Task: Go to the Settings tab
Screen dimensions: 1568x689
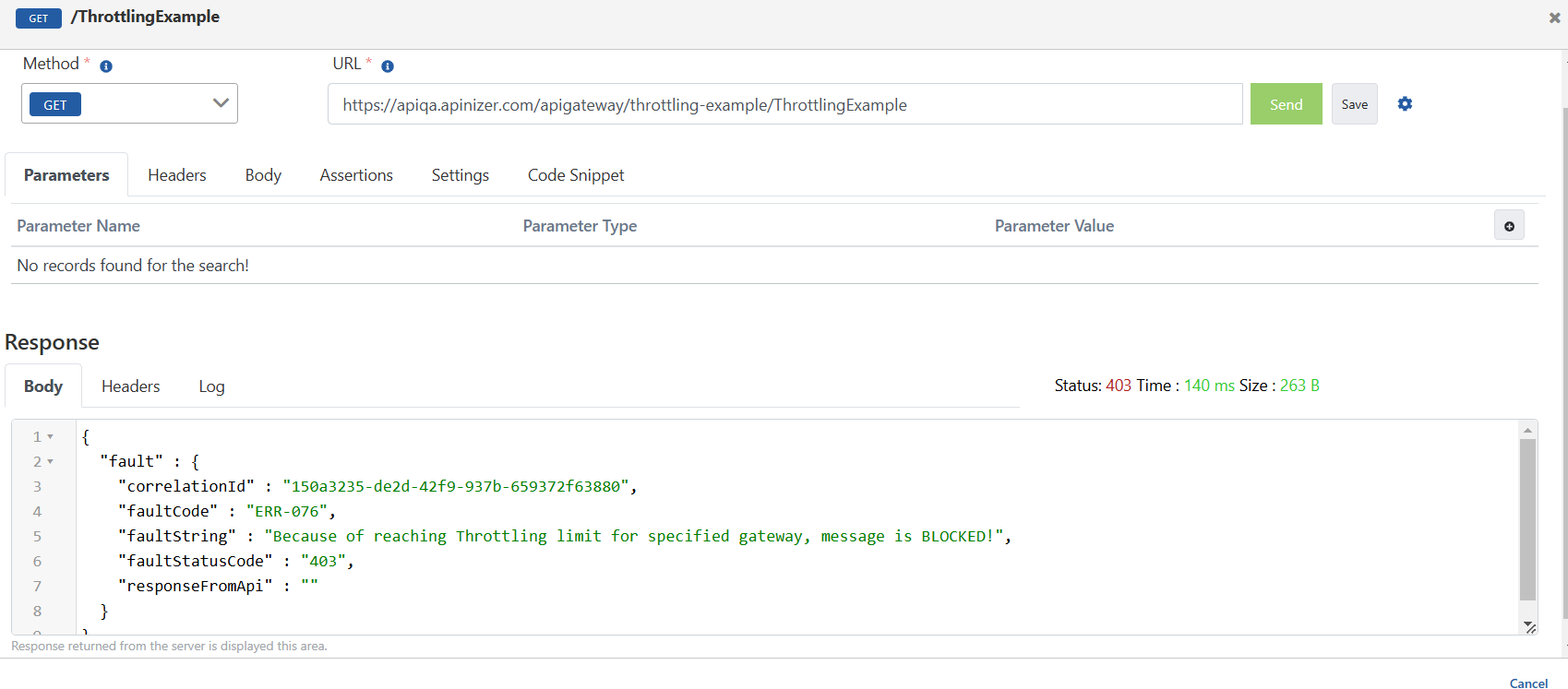Action: coord(461,175)
